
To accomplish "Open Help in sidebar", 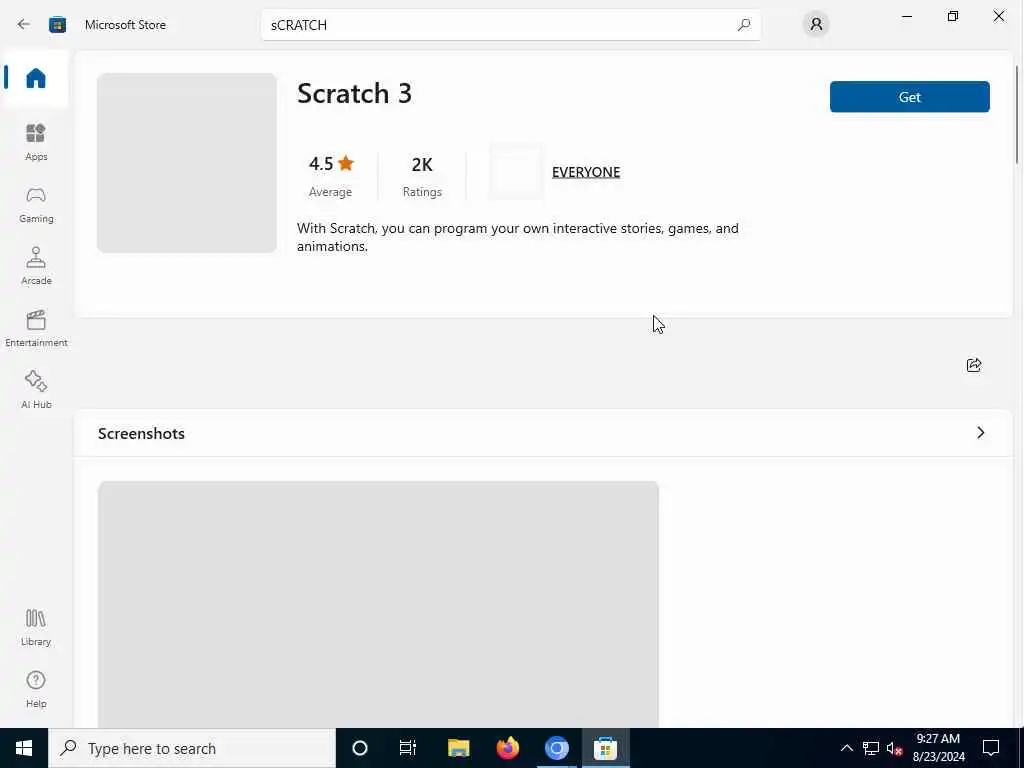I will pyautogui.click(x=36, y=689).
